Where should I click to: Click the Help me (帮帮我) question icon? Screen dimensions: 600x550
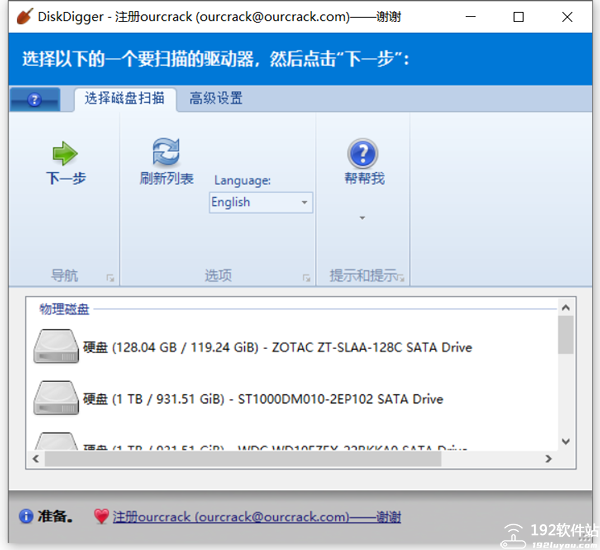[x=363, y=153]
